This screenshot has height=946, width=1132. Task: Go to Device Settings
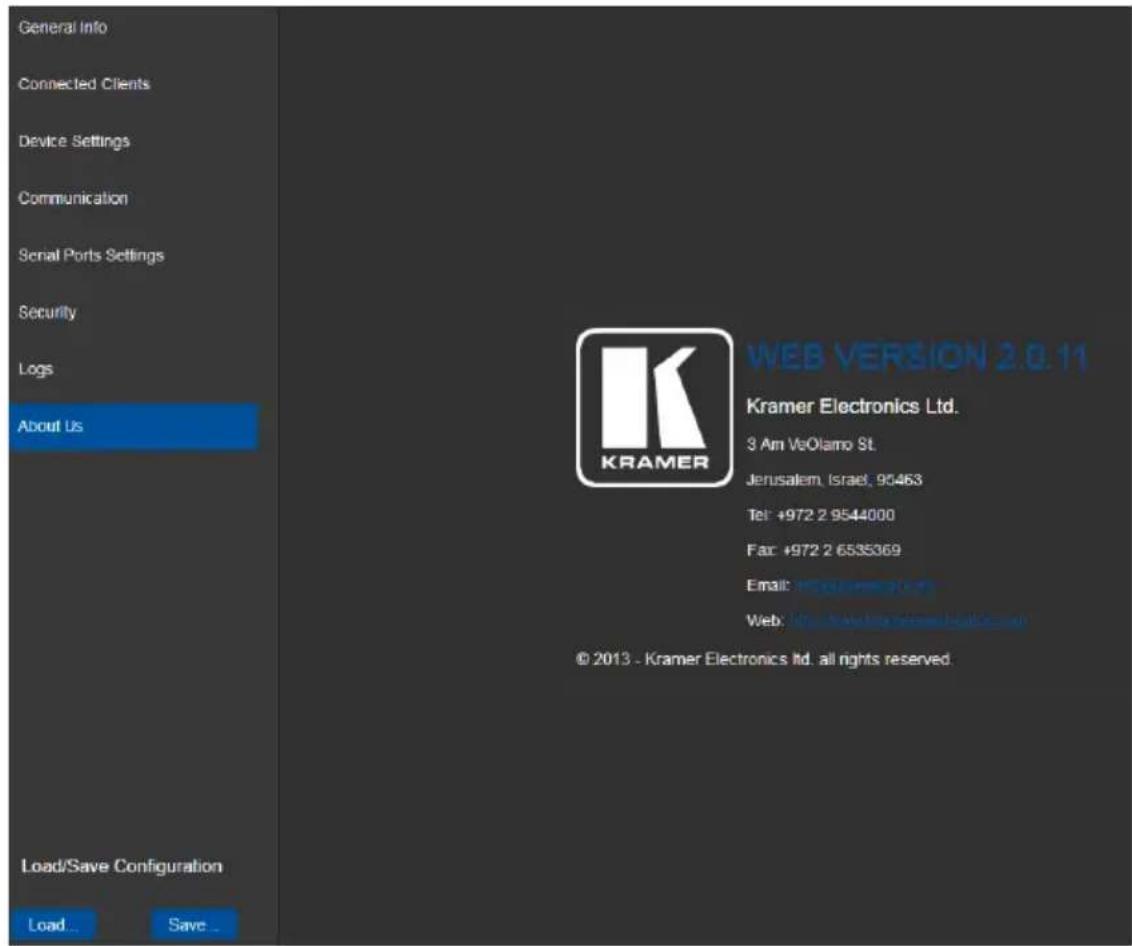click(x=74, y=142)
